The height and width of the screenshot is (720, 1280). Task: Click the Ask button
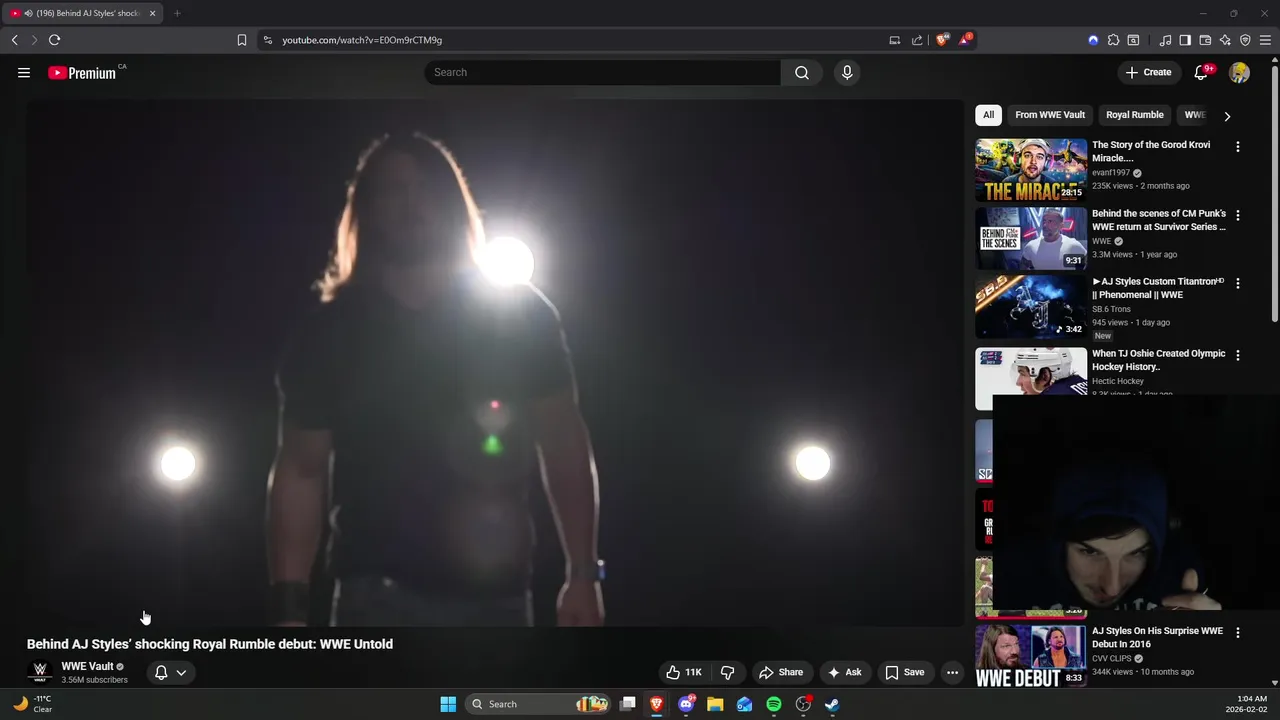pos(845,672)
